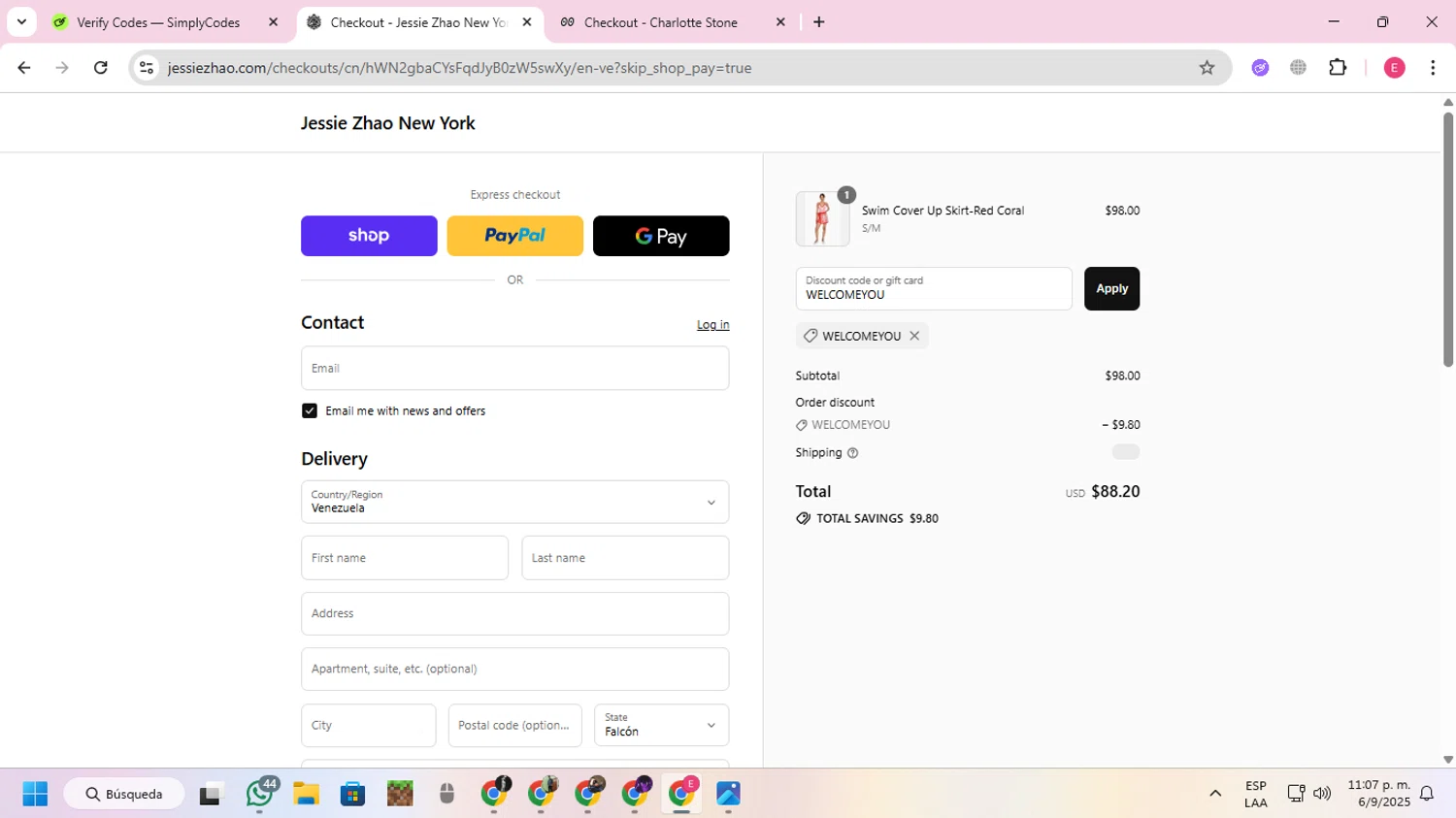Click the globe extension icon in toolbar
This screenshot has height=818, width=1456.
pyautogui.click(x=1298, y=68)
